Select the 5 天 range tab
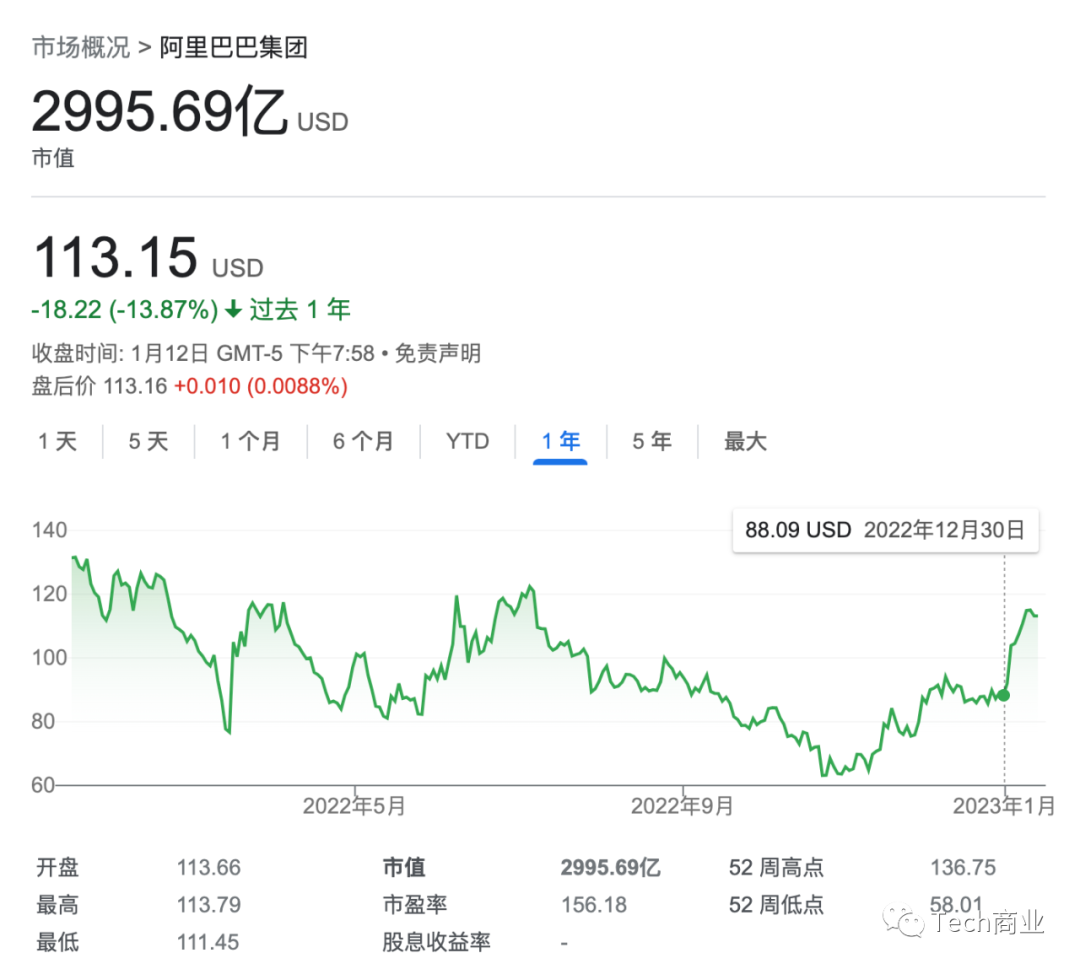 tap(148, 441)
